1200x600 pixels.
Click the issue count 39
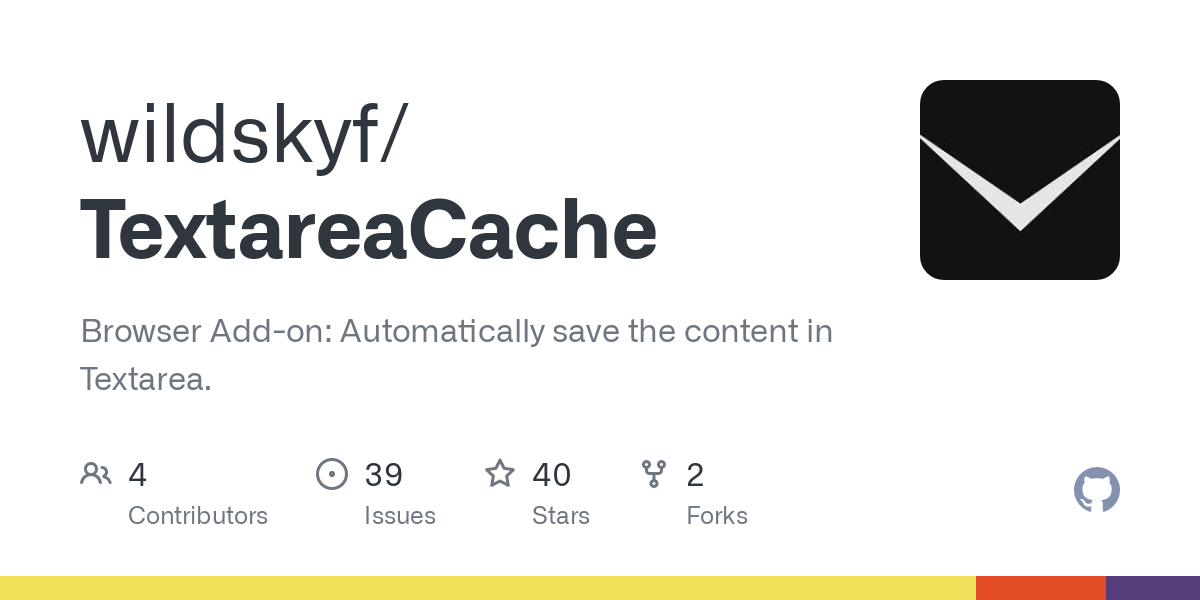point(384,475)
